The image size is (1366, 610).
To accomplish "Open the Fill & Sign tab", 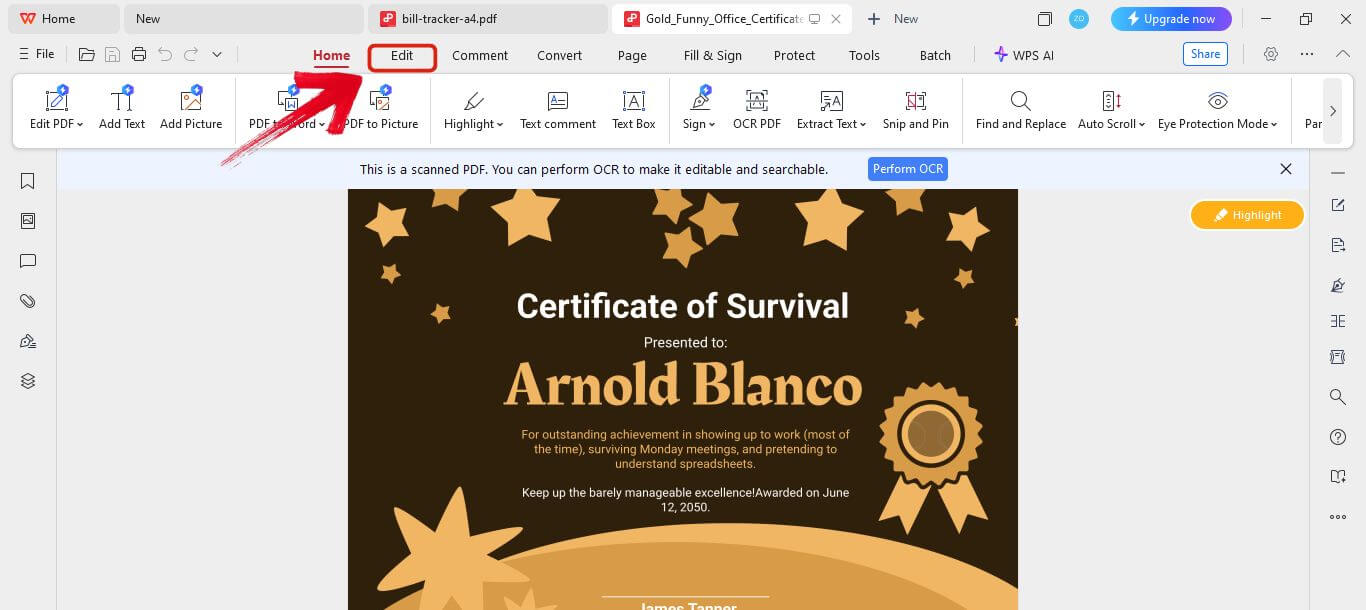I will (x=713, y=56).
